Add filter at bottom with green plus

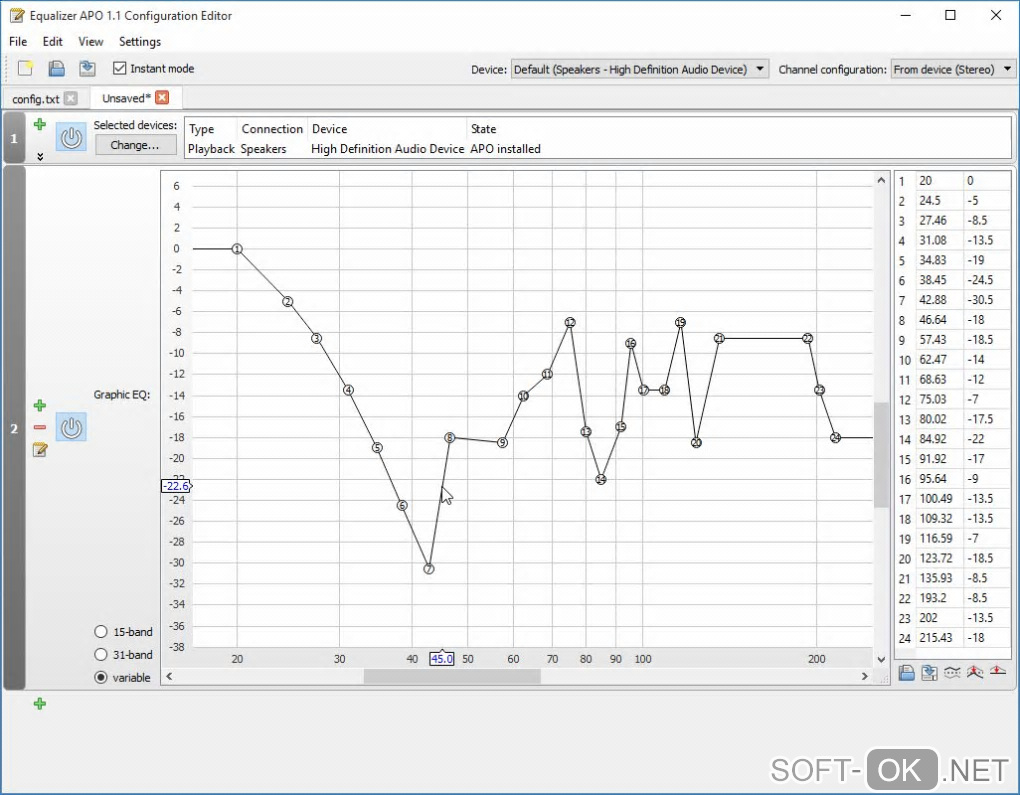click(x=40, y=703)
